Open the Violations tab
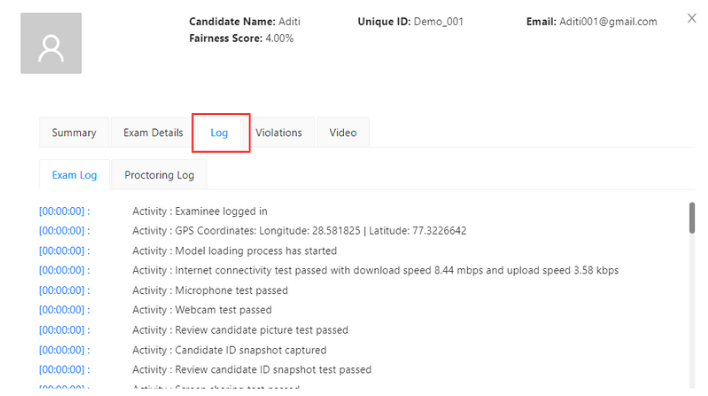Image resolution: width=708 pixels, height=396 pixels. coord(279,132)
